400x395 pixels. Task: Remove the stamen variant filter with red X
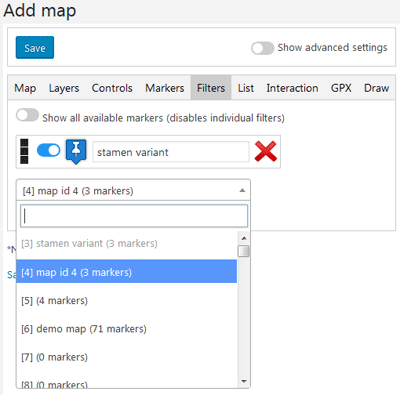(265, 152)
